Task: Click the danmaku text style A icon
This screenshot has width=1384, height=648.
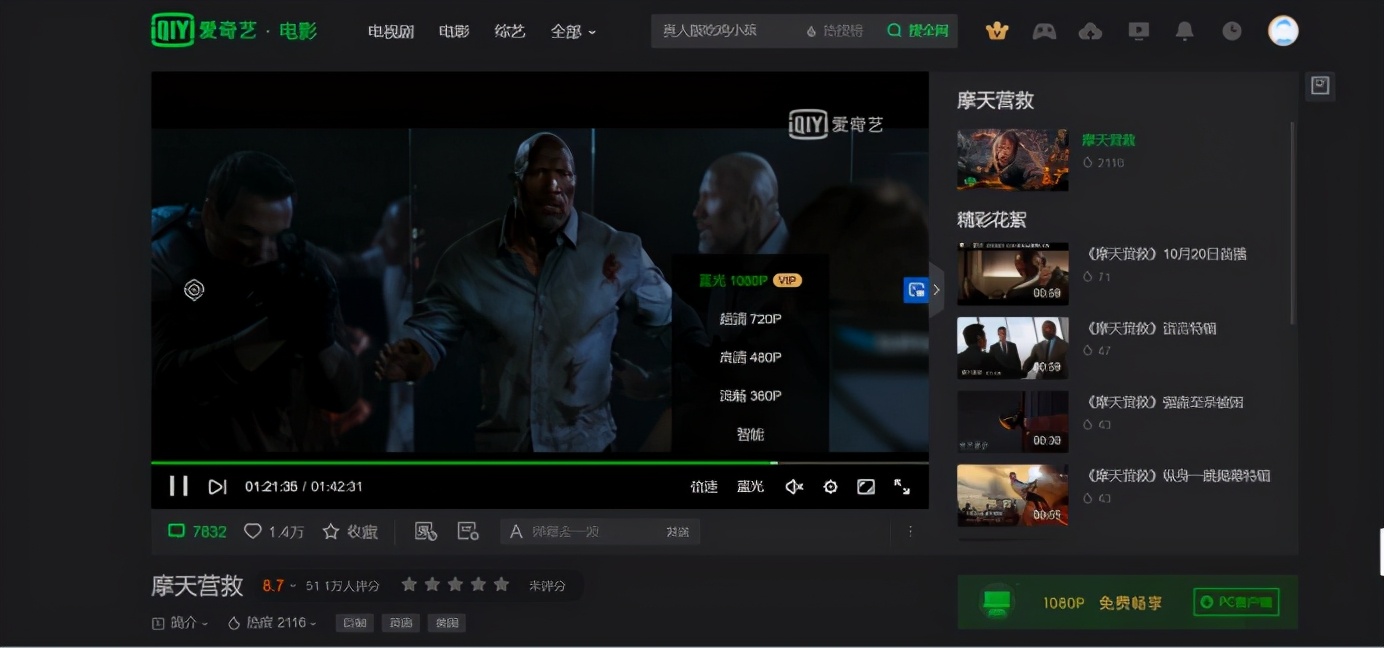Action: tap(516, 531)
